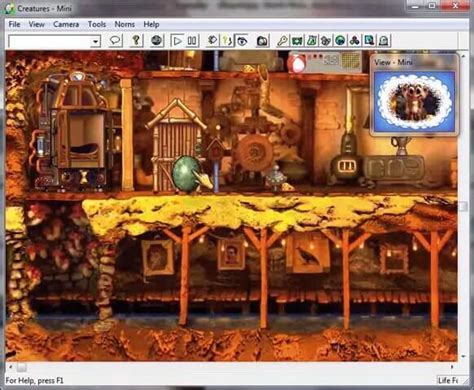Image resolution: width=474 pixels, height=390 pixels.
Task: Open the key tool icon
Action: point(283,41)
